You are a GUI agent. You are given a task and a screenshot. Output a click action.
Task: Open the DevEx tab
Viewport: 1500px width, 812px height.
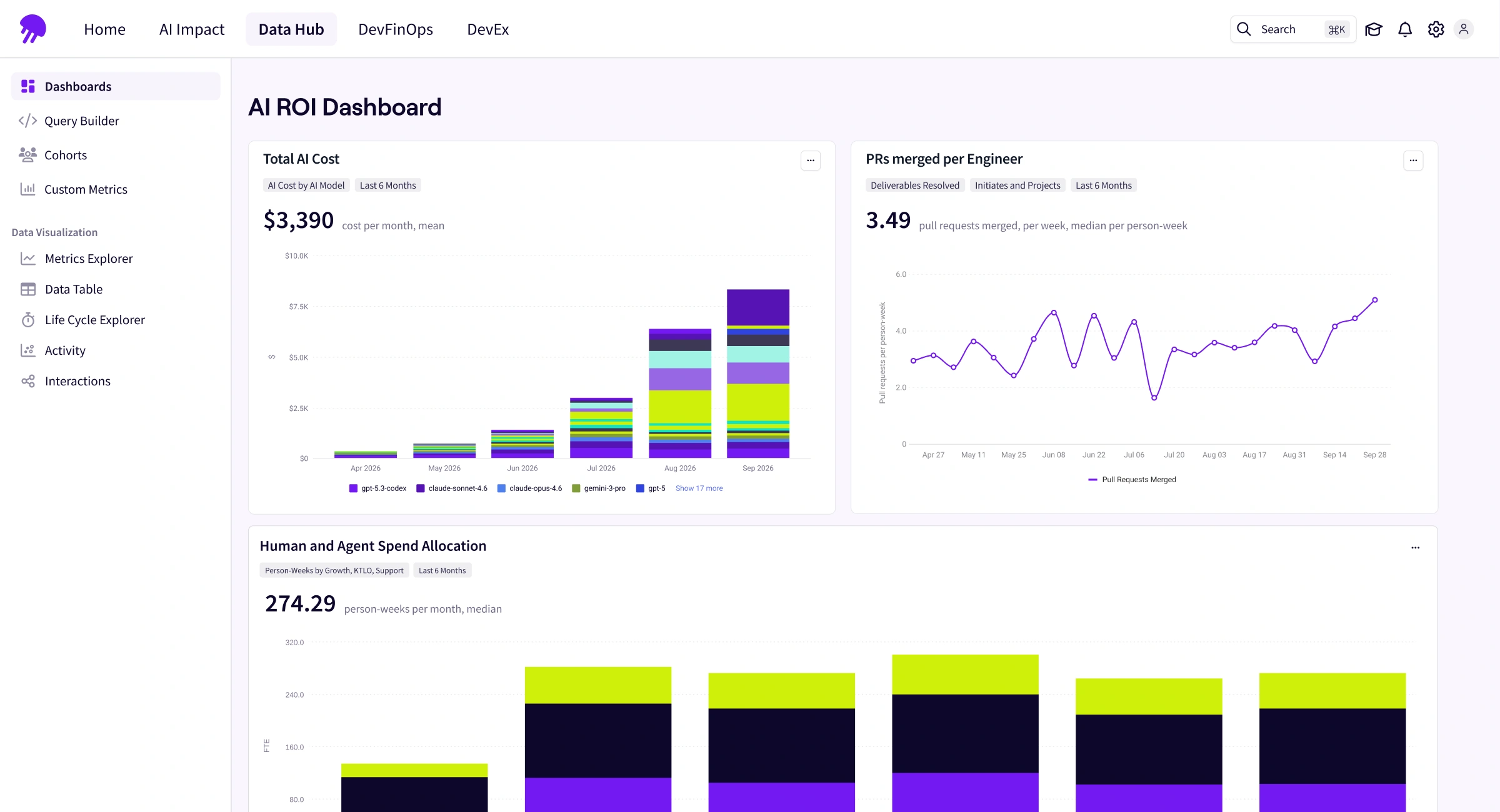pyautogui.click(x=488, y=29)
